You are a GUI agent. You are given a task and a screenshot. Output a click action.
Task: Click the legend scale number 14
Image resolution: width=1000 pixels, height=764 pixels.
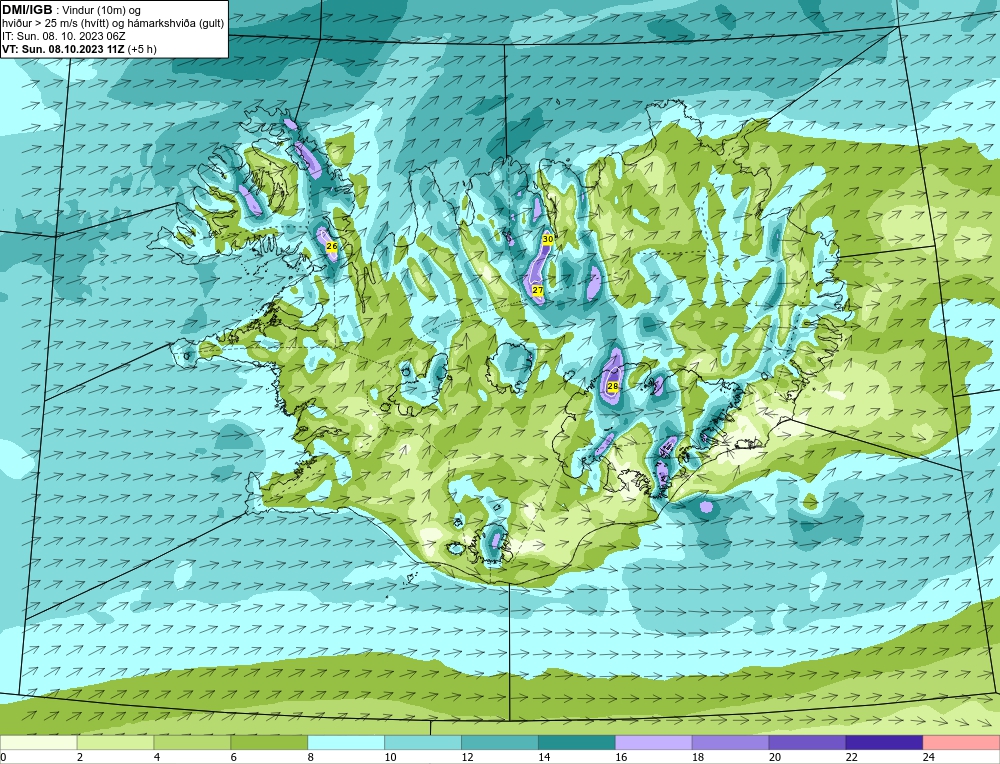pyautogui.click(x=544, y=757)
